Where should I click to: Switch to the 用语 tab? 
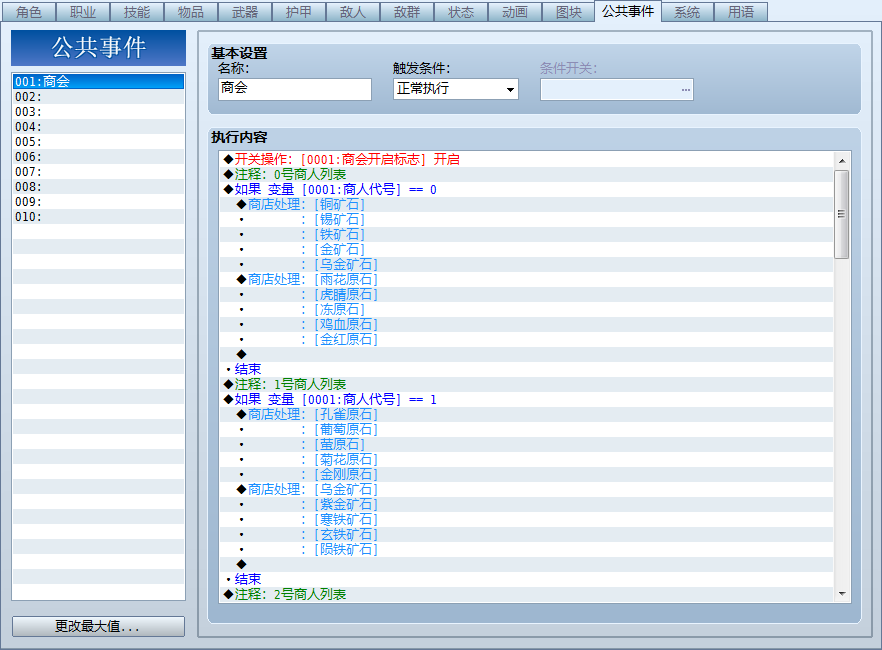tap(741, 12)
